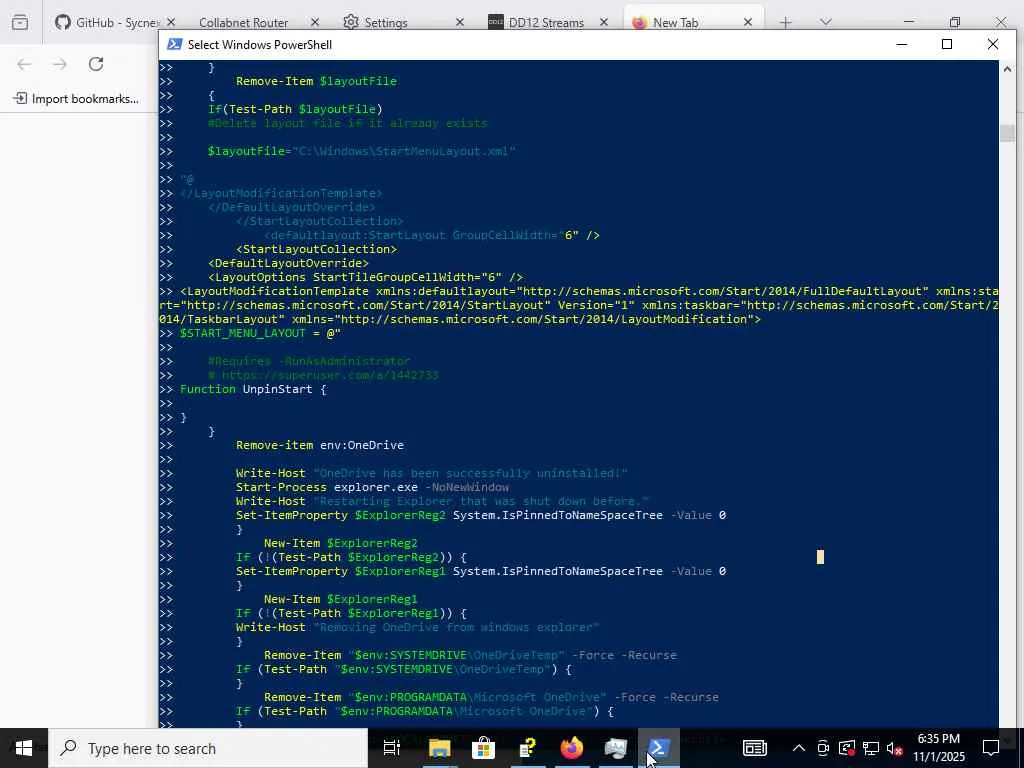Viewport: 1024px width, 768px height.
Task: Click 'LayoutOptions StartTileGroupCellWidth' line
Action: click(365, 277)
